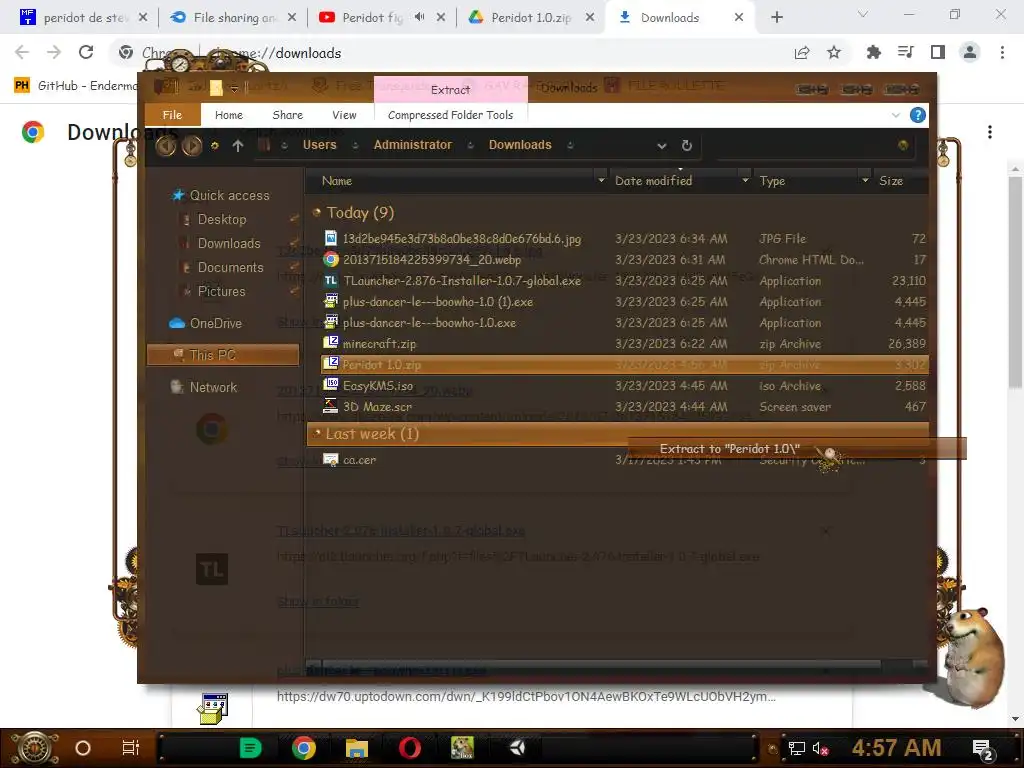This screenshot has height=768, width=1024.
Task: Click Administrator in the address breadcrumb
Action: [x=413, y=145]
